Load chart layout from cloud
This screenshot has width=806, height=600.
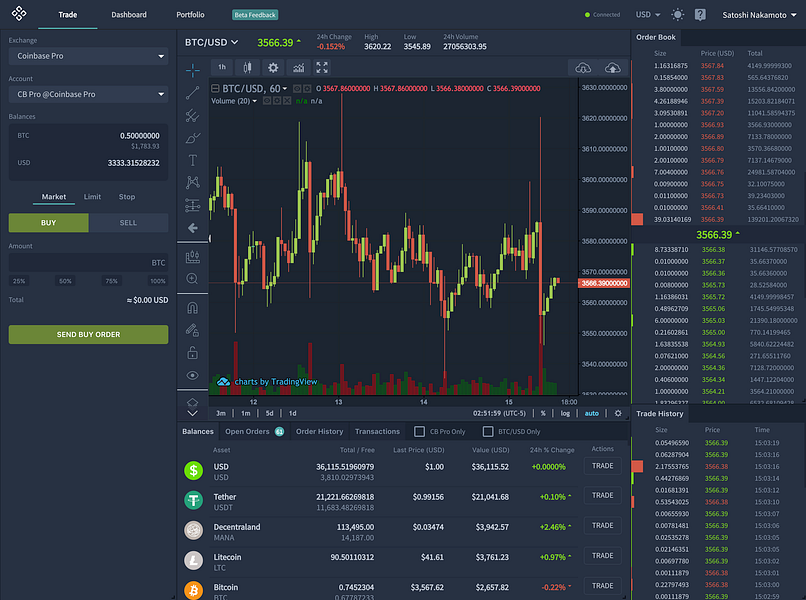point(583,67)
